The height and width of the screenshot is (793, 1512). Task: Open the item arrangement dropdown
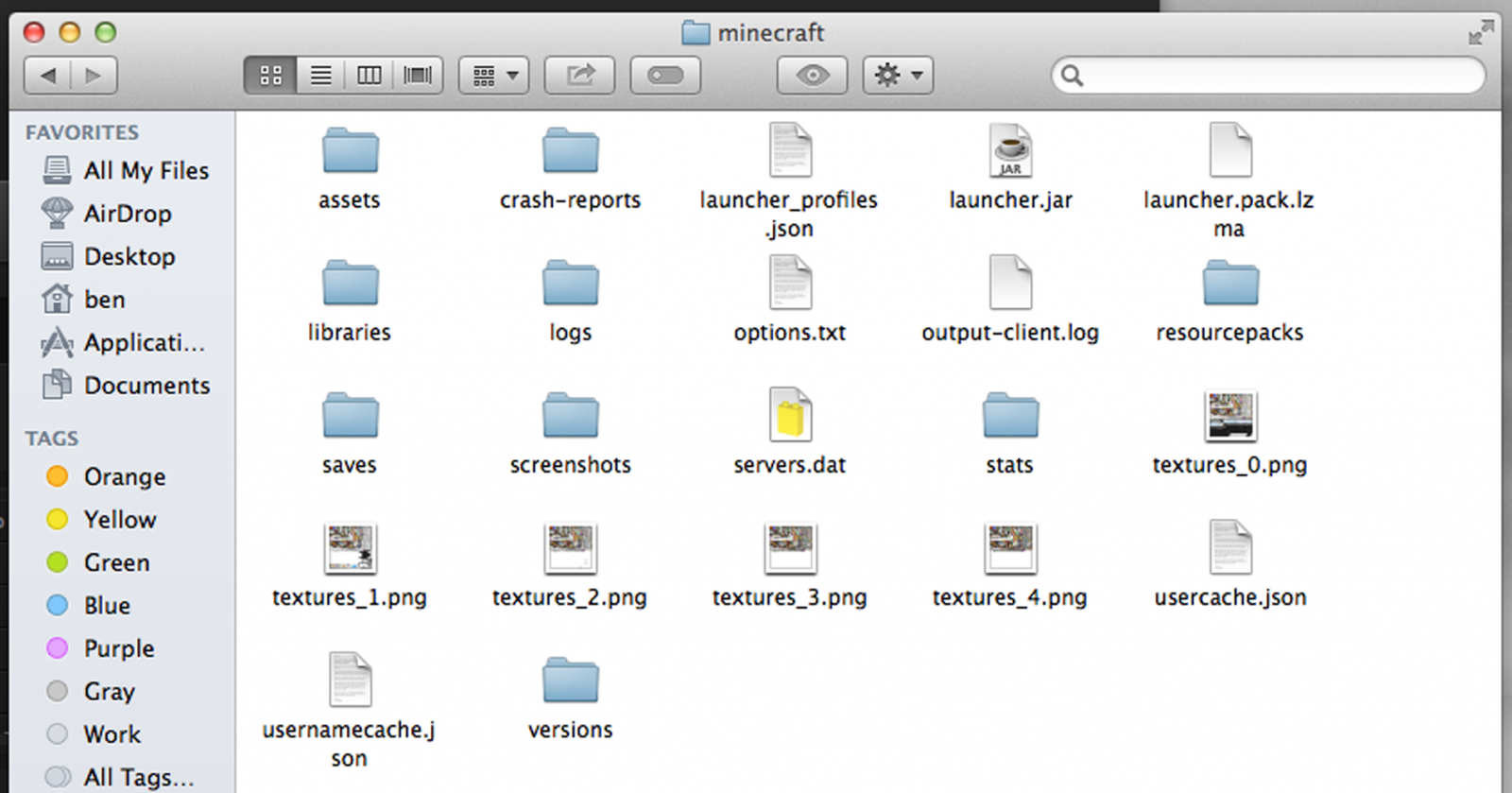(x=494, y=76)
